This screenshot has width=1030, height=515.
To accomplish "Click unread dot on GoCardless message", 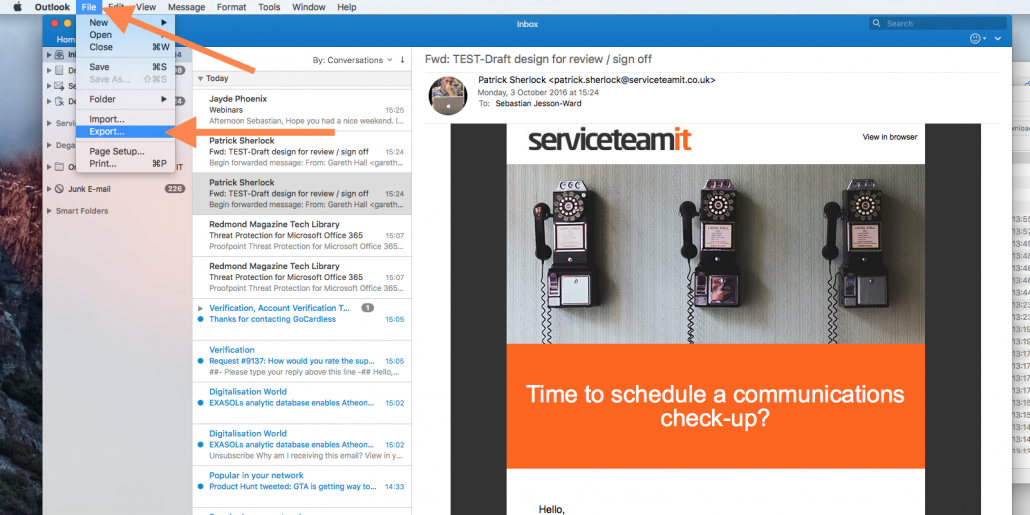I will (200, 319).
